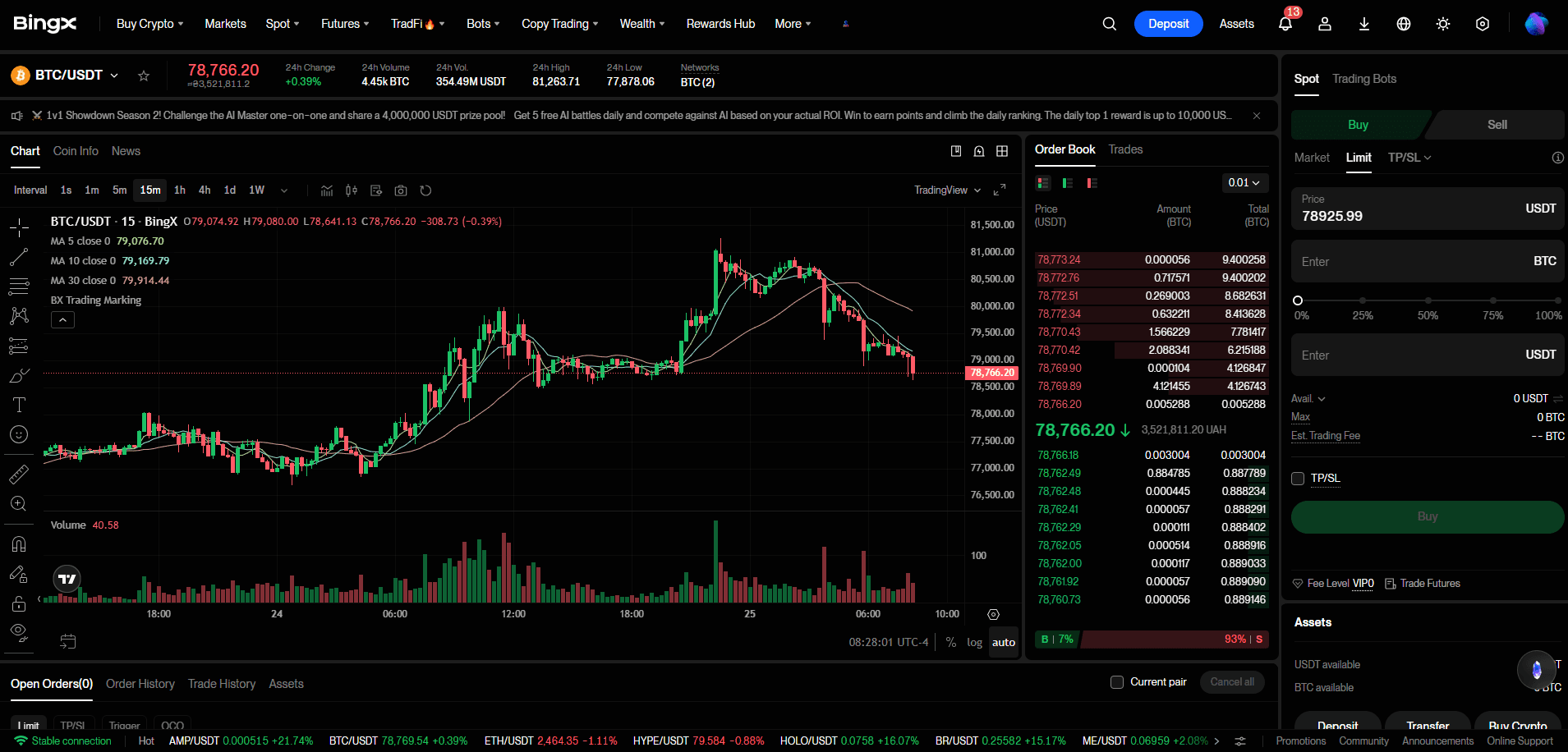Toggle the light/dark theme sun icon

coord(1443,24)
